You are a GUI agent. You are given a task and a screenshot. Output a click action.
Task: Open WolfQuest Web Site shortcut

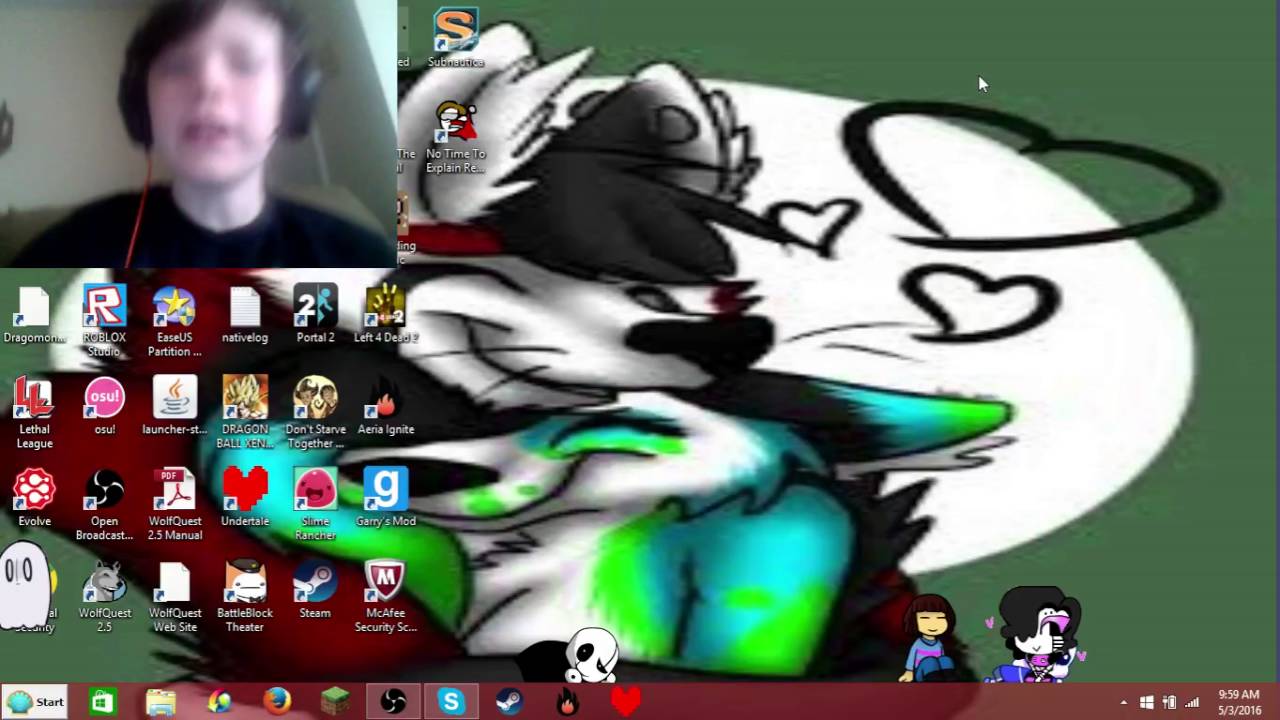tap(175, 597)
